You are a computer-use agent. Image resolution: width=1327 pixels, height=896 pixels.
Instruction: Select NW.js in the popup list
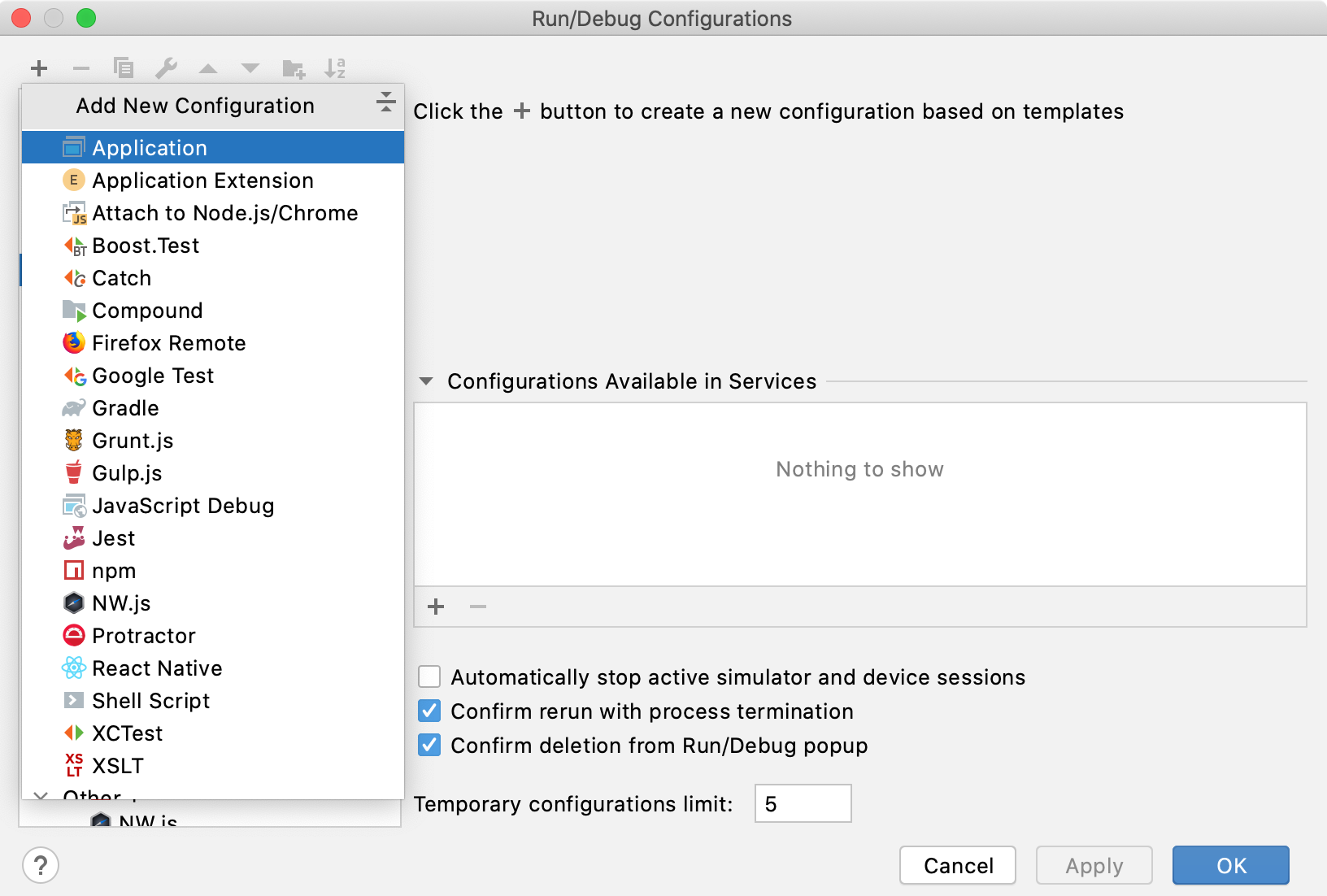pos(213,602)
